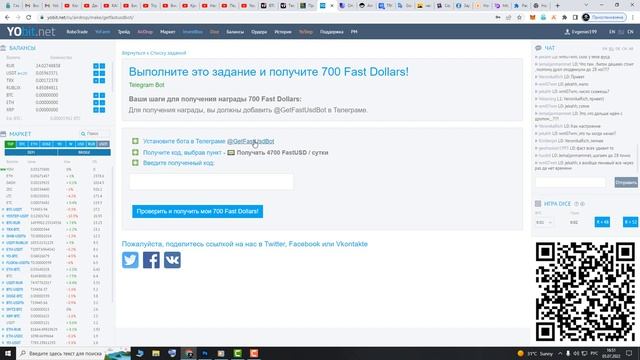Open the Facebook share icon
This screenshot has width=640, height=360.
pos(151,260)
